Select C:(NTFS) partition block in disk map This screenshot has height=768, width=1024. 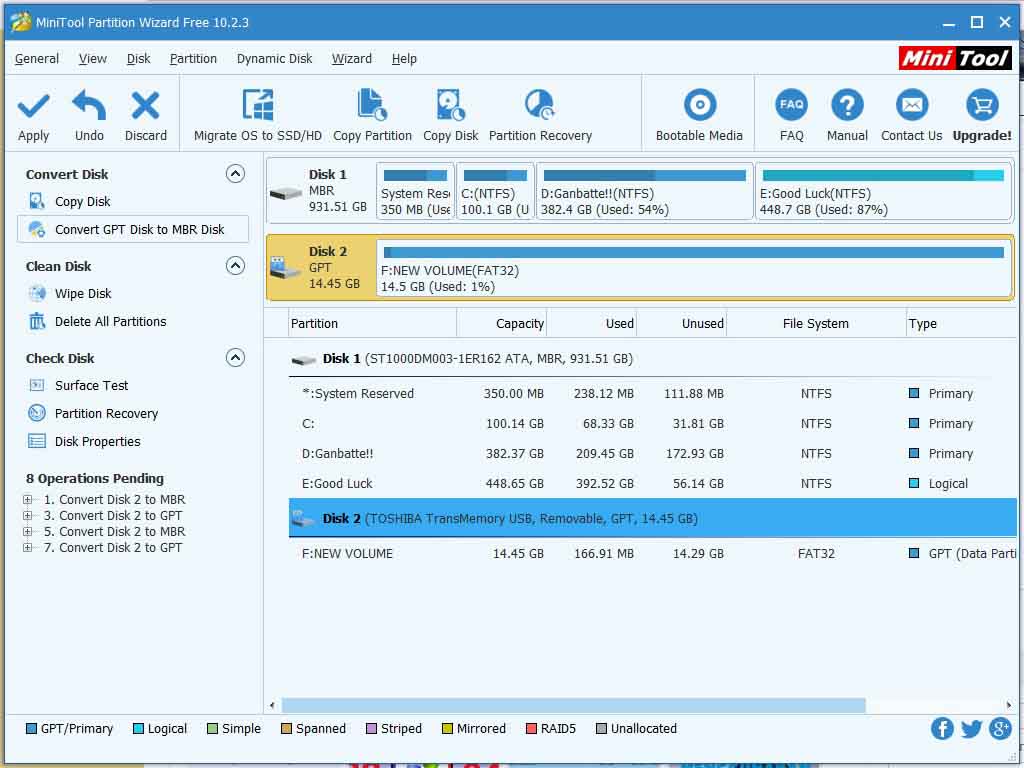coord(495,191)
